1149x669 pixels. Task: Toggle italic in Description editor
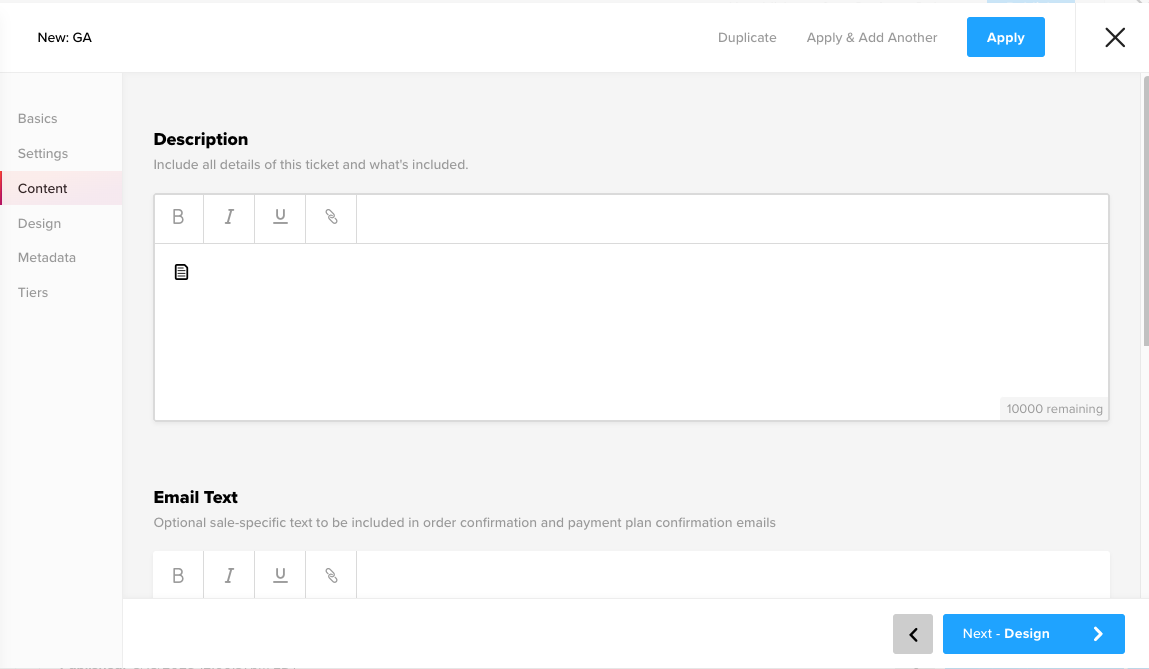(229, 218)
